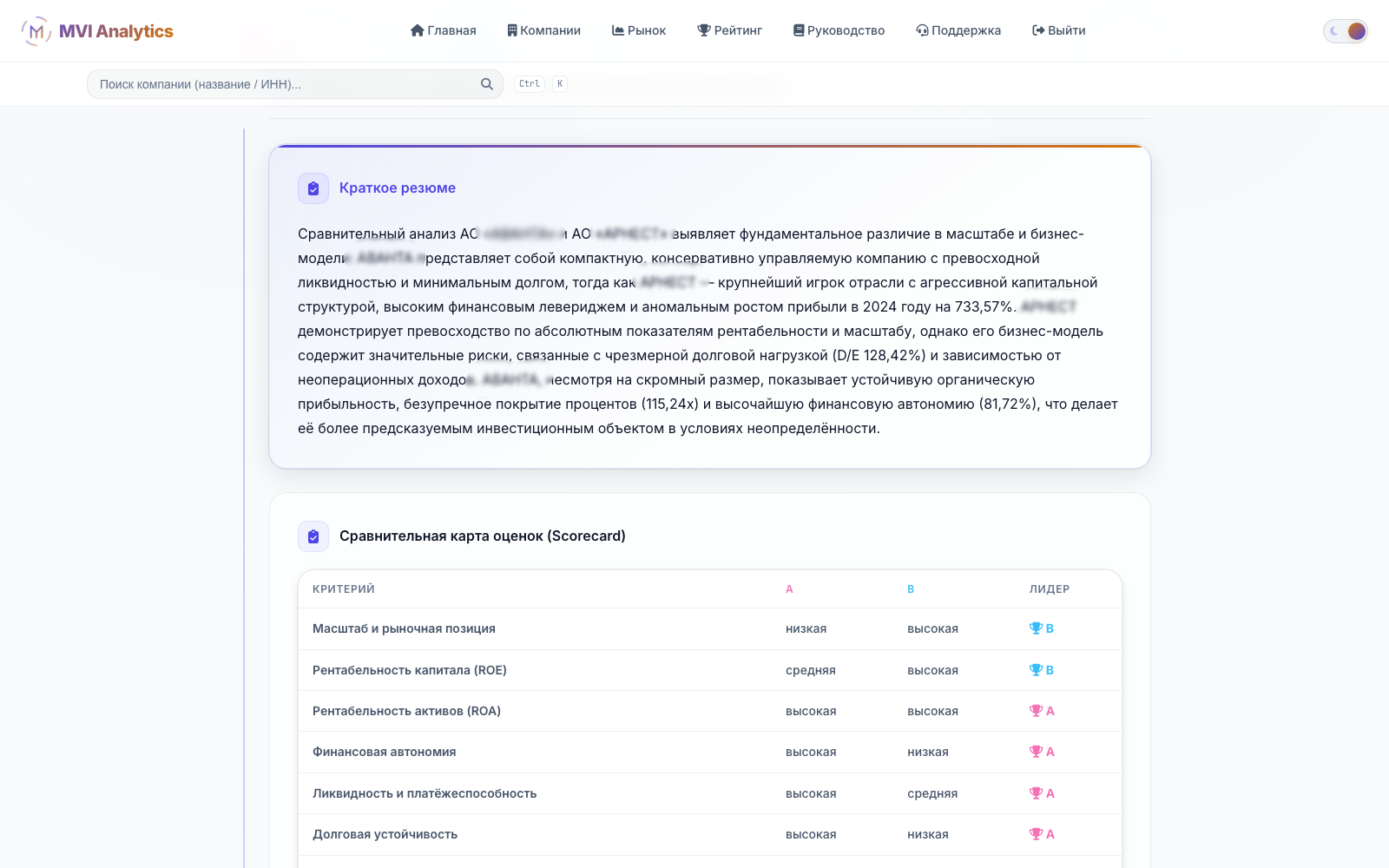Select the Ликвидность и платёжеспособность row
The width and height of the screenshot is (1389, 868).
tap(710, 793)
